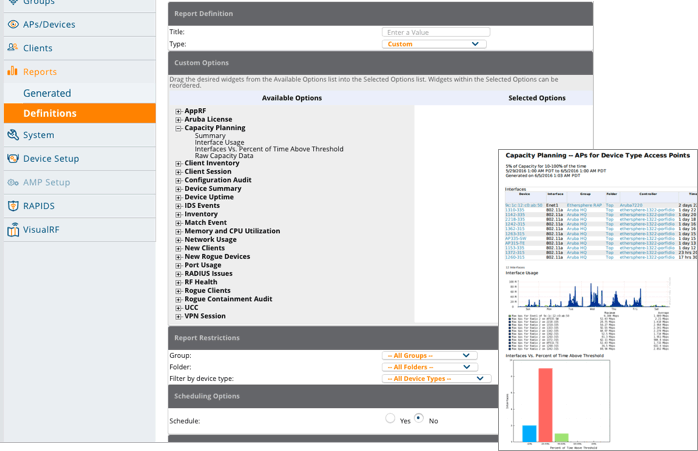
Task: Select Yes for Schedule option
Action: [390, 420]
